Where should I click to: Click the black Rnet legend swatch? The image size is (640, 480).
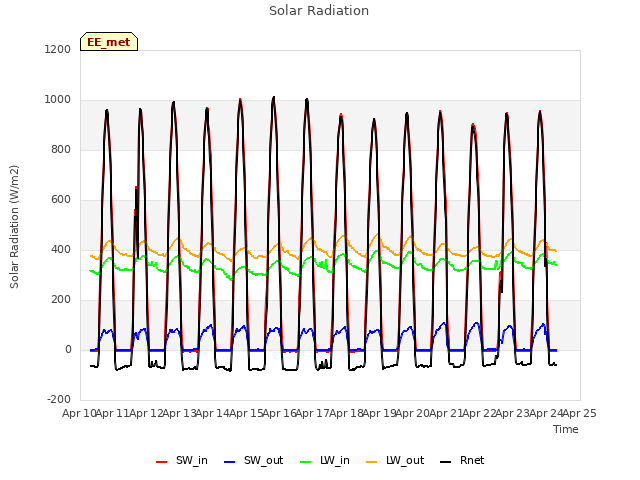click(446, 462)
